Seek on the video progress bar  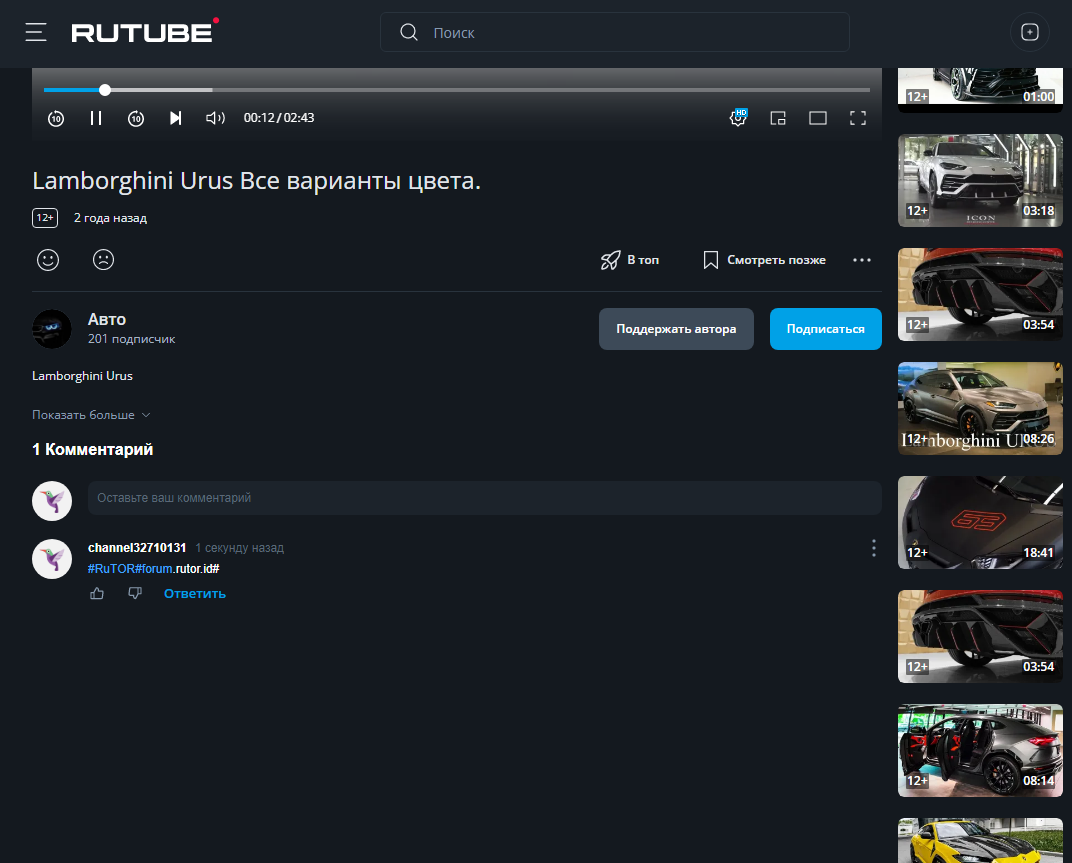457,90
